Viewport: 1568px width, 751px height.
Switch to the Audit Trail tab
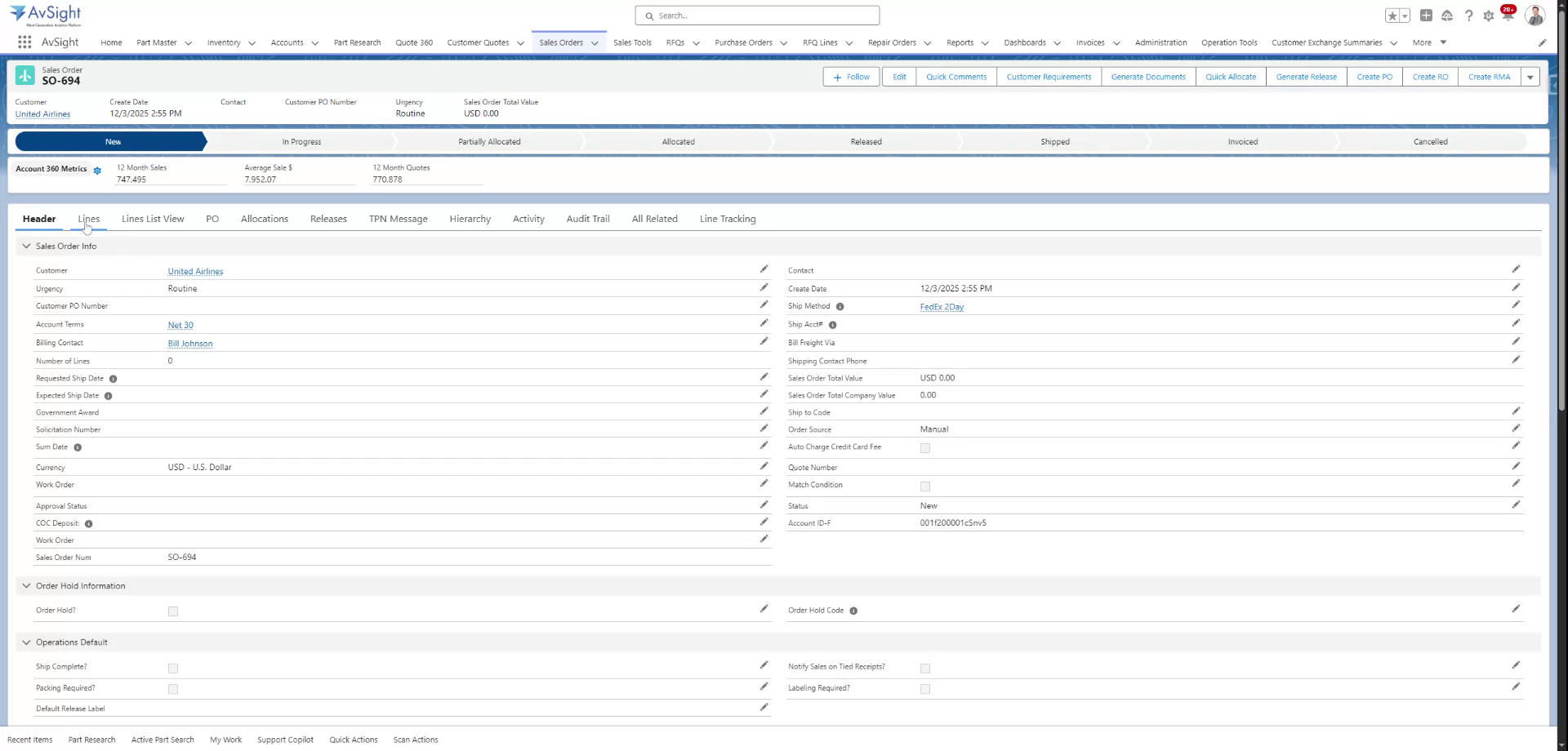tap(587, 219)
